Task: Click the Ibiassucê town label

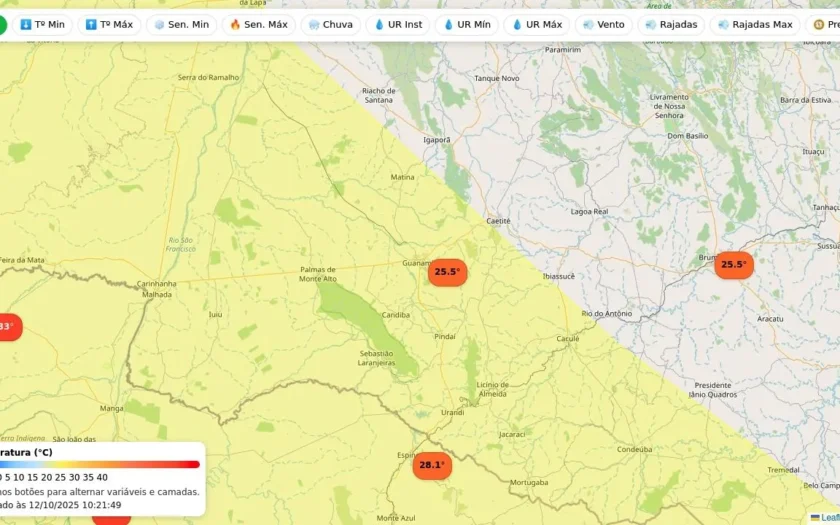Action: click(x=559, y=276)
